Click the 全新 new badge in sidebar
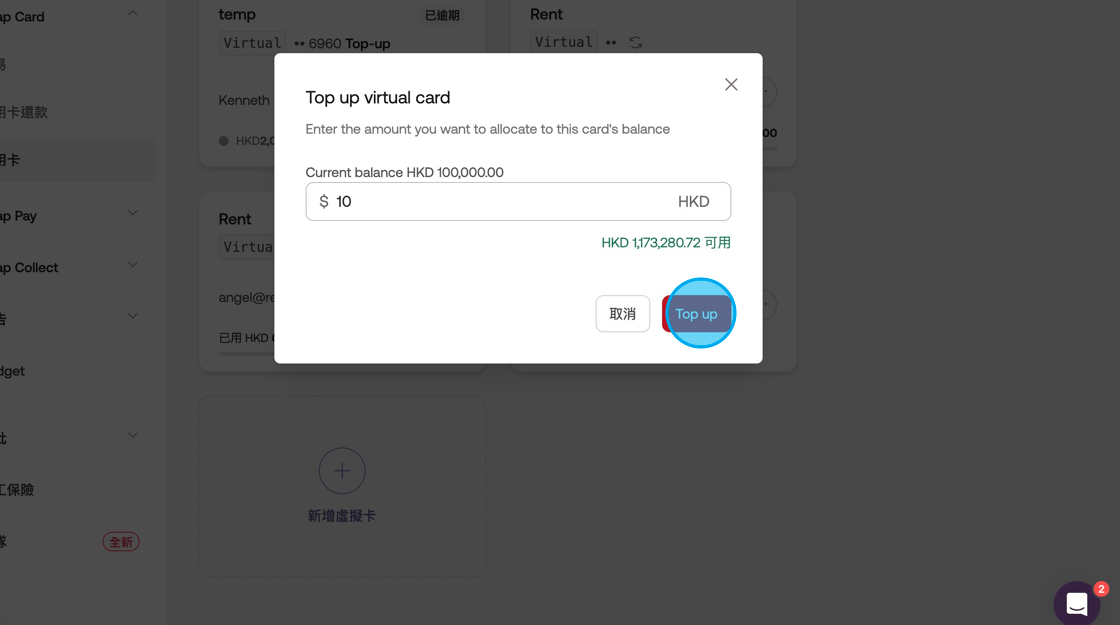 click(121, 542)
